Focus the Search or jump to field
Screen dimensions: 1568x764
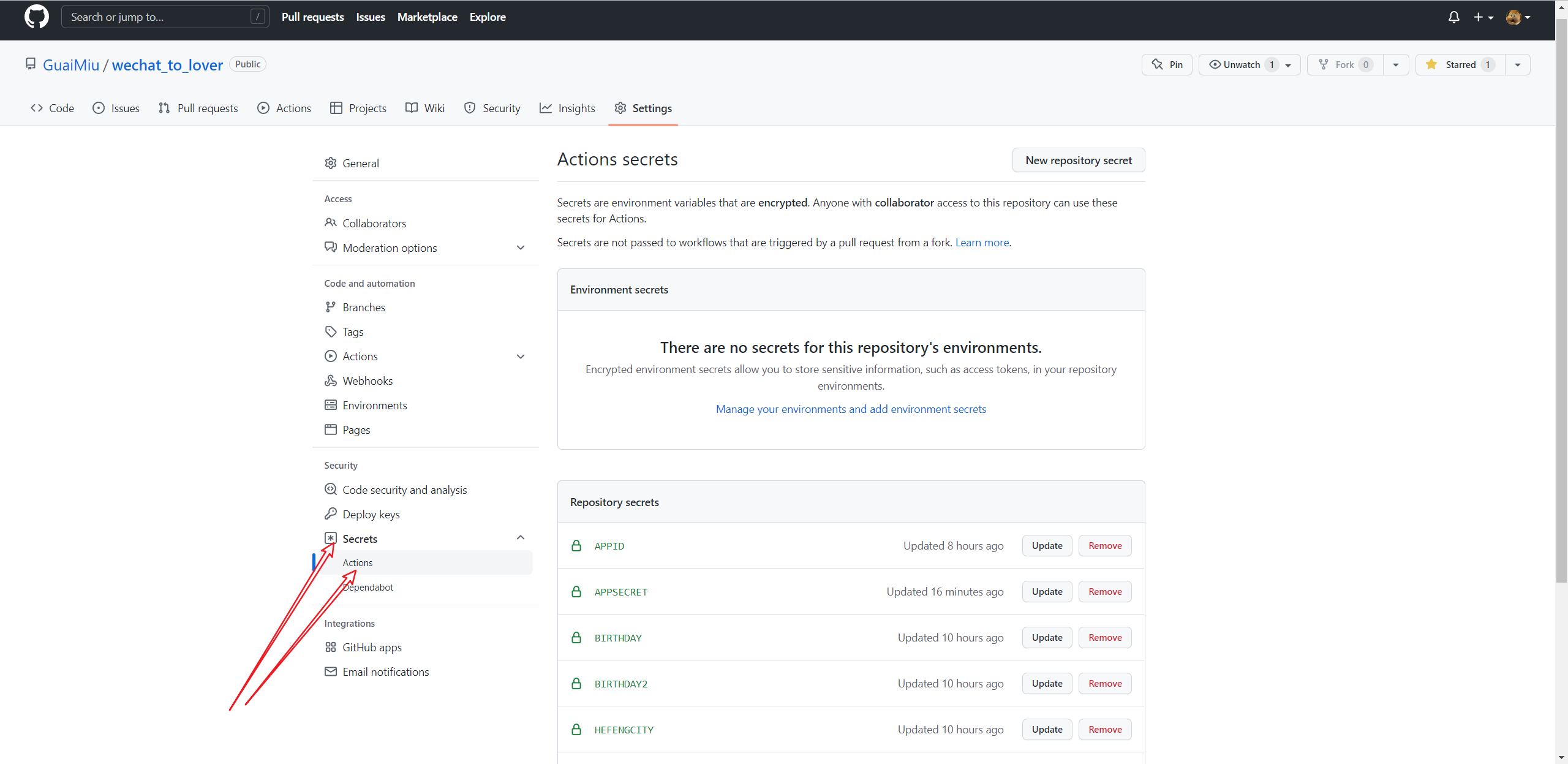click(x=165, y=17)
